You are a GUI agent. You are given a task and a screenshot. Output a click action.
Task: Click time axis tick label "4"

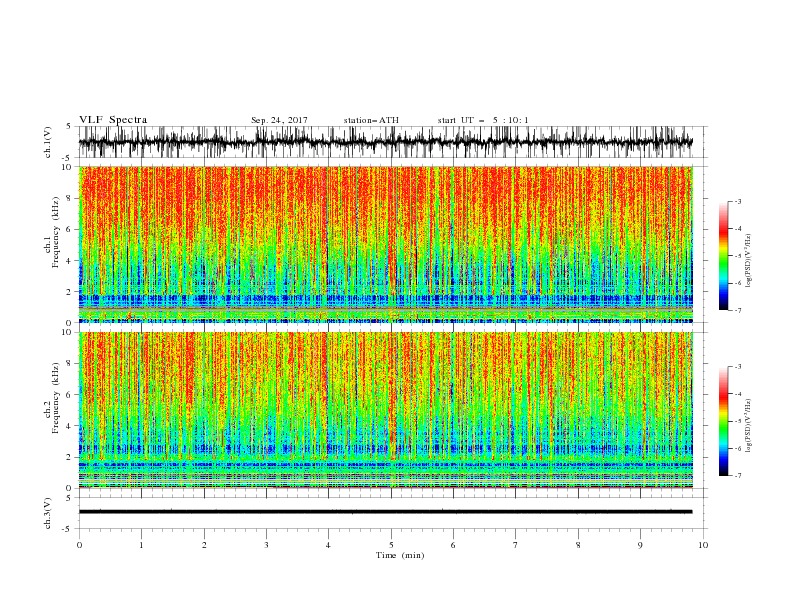click(x=329, y=545)
